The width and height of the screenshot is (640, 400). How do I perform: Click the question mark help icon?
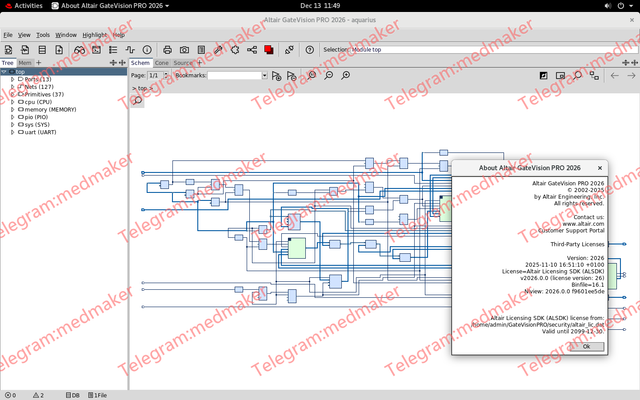click(310, 50)
